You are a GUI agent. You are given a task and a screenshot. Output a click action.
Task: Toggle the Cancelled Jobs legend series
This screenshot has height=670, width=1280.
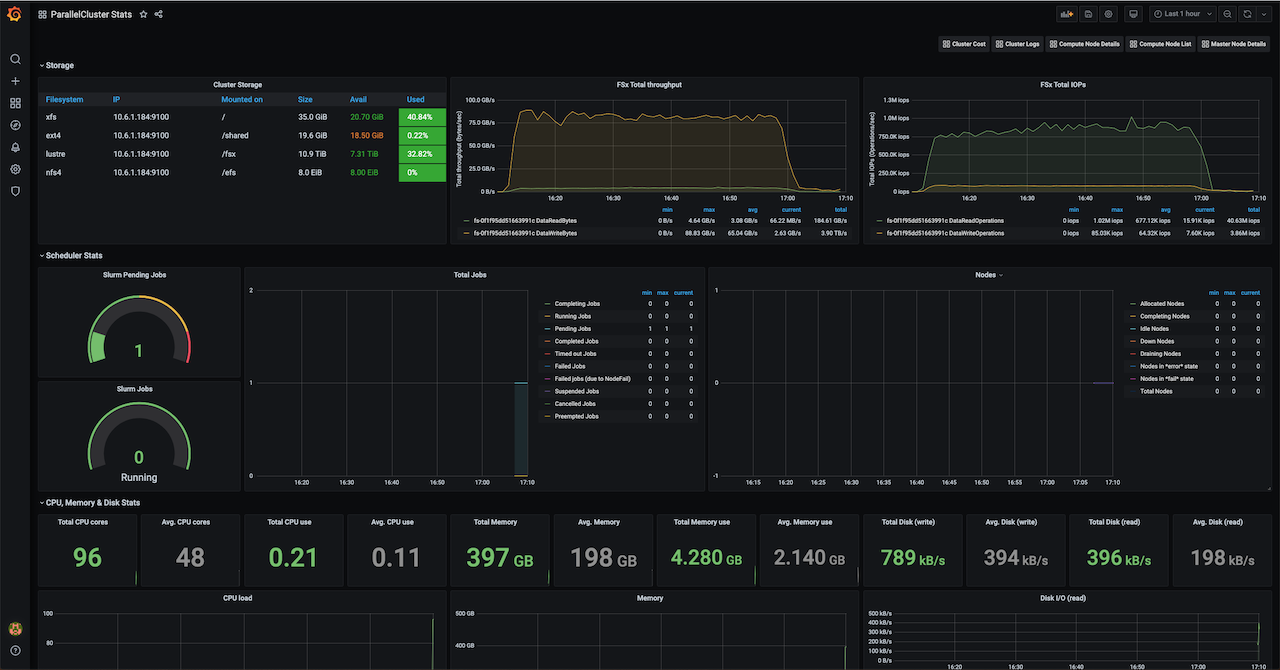pyautogui.click(x=575, y=404)
